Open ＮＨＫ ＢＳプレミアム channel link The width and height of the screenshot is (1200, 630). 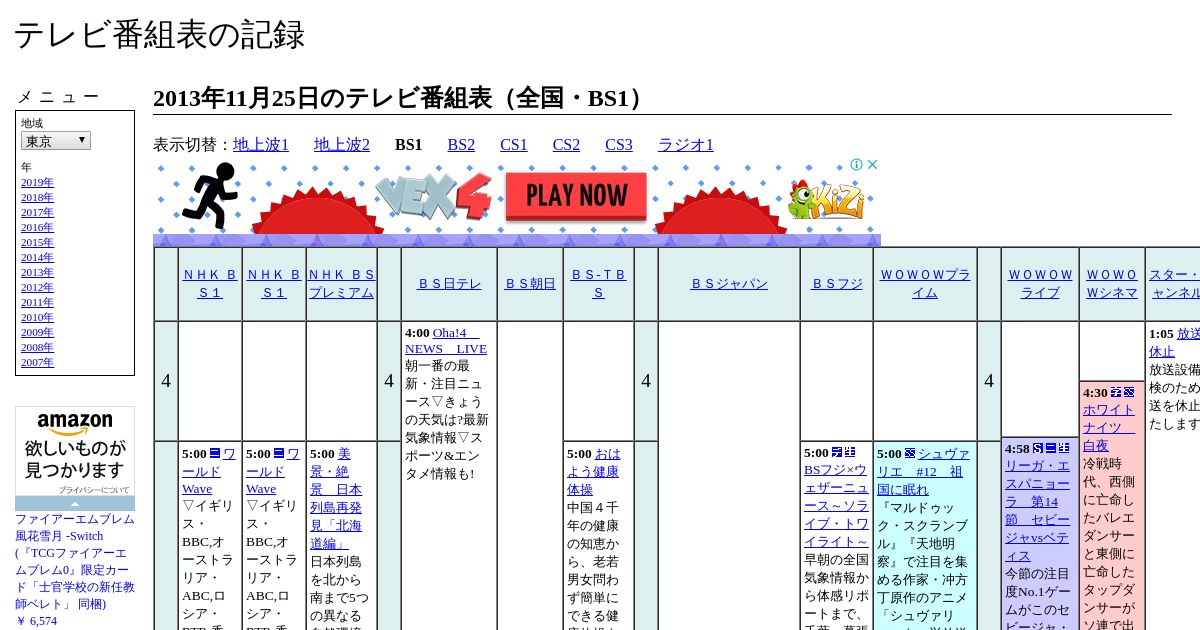coord(342,283)
